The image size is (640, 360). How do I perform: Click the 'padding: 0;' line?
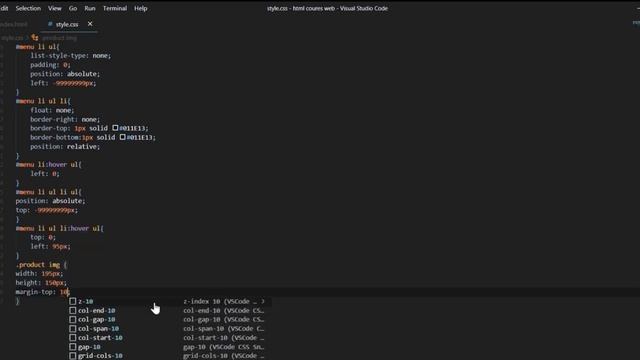pos(50,65)
